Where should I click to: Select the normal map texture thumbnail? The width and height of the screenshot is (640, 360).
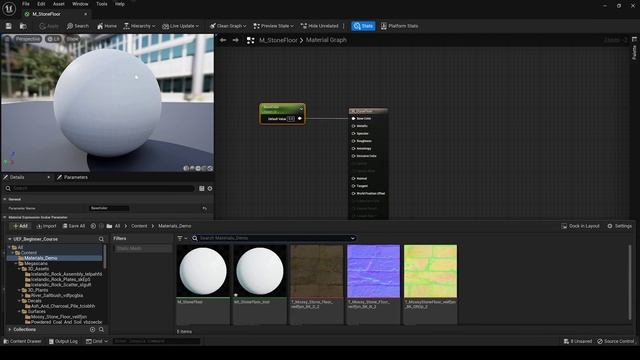tap(373, 271)
